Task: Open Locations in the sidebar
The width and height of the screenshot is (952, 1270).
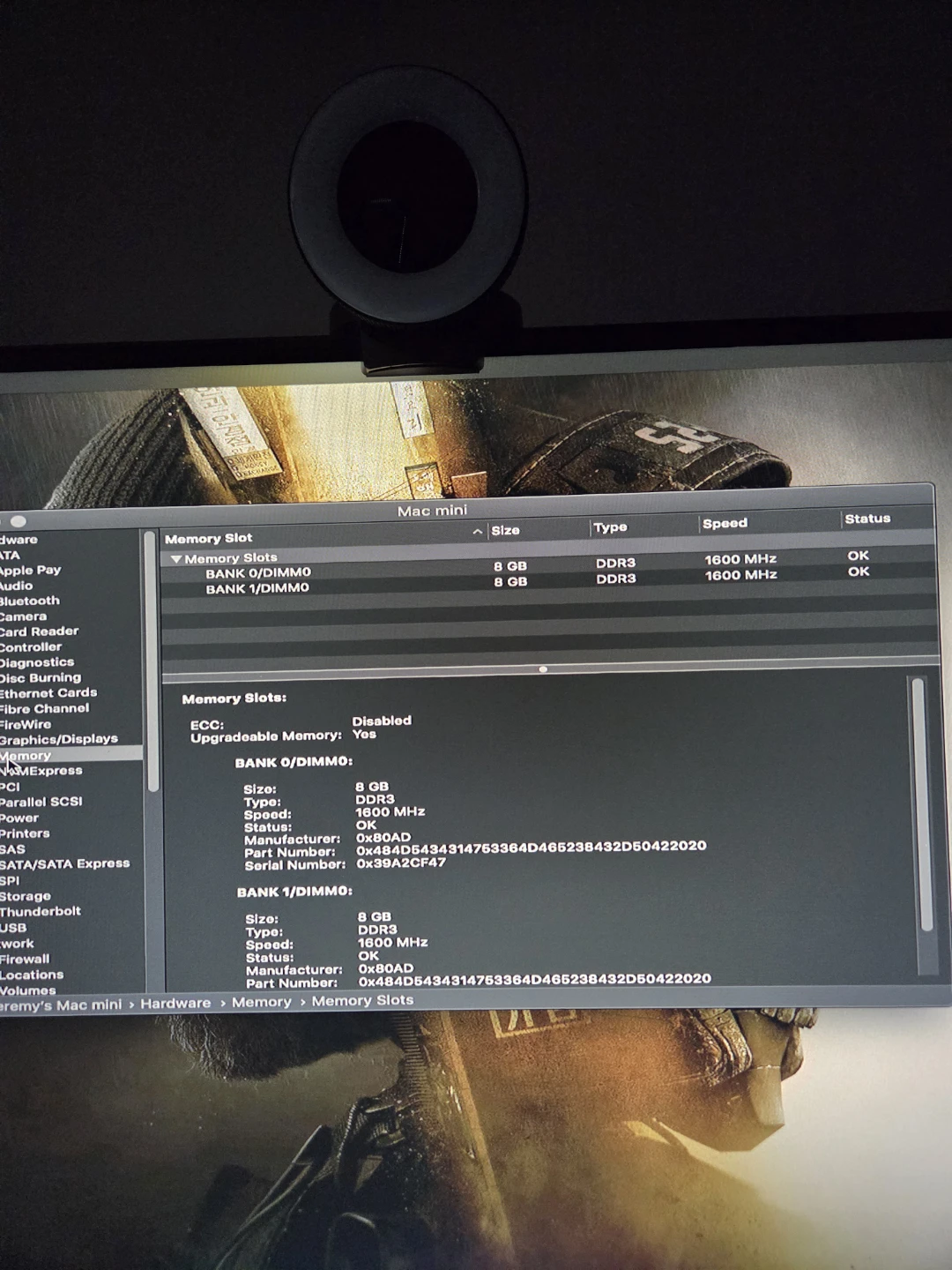Action: tap(32, 975)
